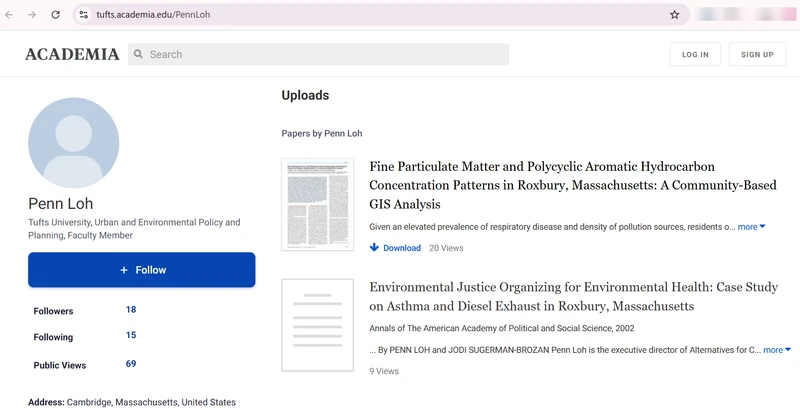
Task: Click the magnifier icon in search box
Action: click(x=138, y=54)
